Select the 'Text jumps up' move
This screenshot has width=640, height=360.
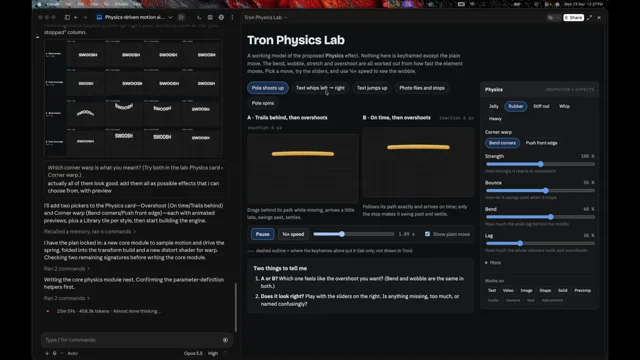372,88
